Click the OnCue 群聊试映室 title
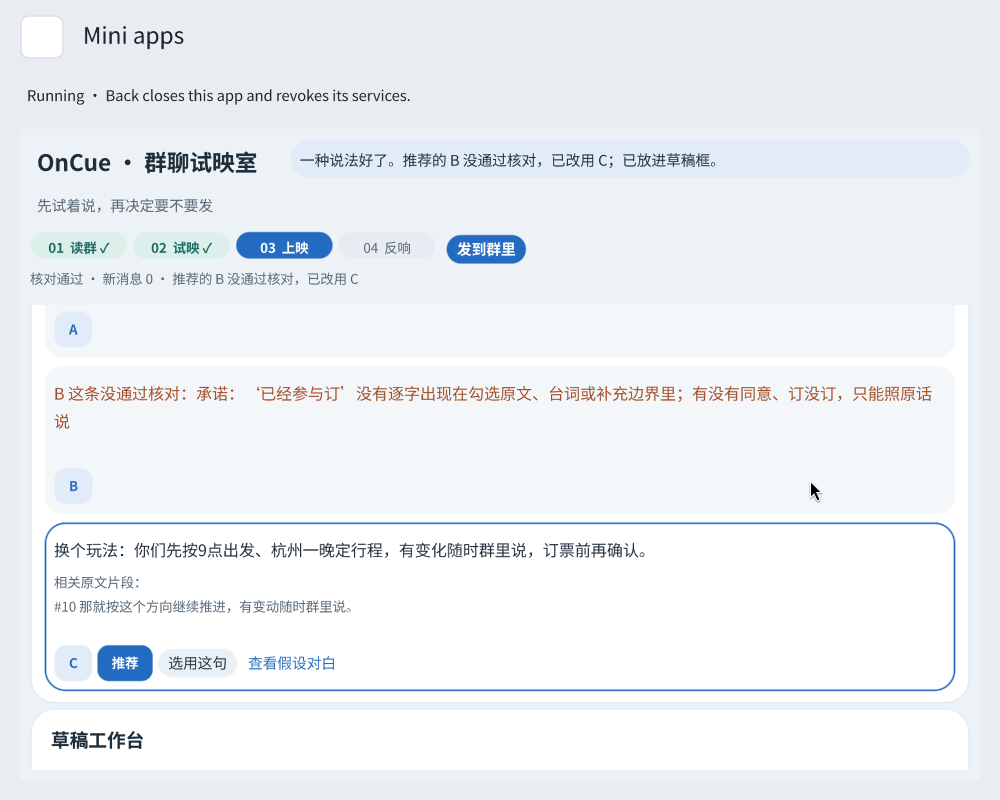Viewport: 1000px width, 800px height. point(147,163)
